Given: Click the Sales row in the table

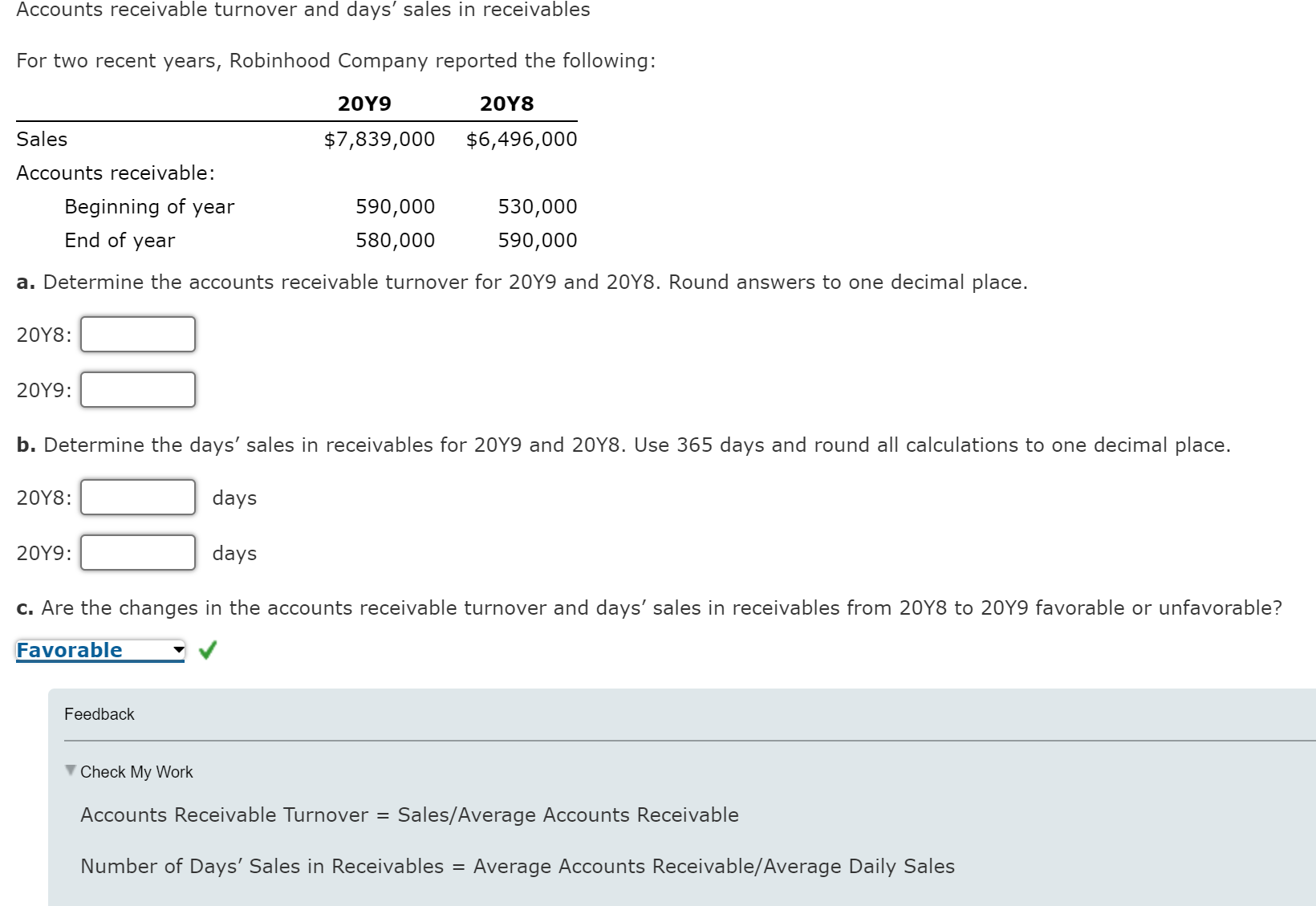Looking at the screenshot, I should click(42, 138).
